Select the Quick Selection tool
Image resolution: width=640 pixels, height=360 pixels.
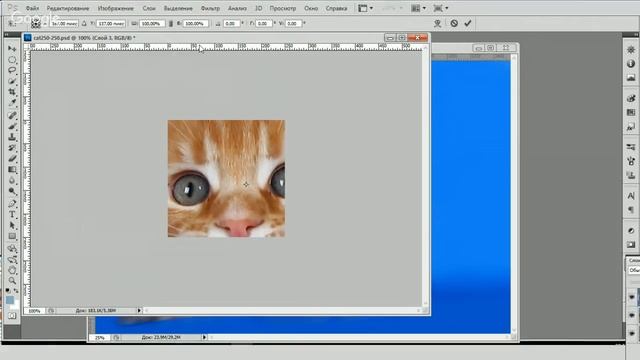coord(12,81)
